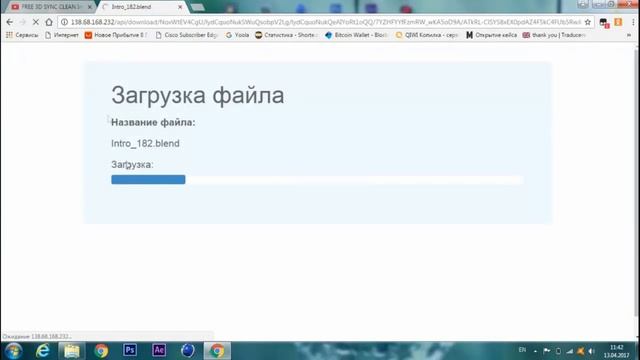This screenshot has height=360, width=640.
Task: Show hidden system tray icons
Action: [536, 351]
